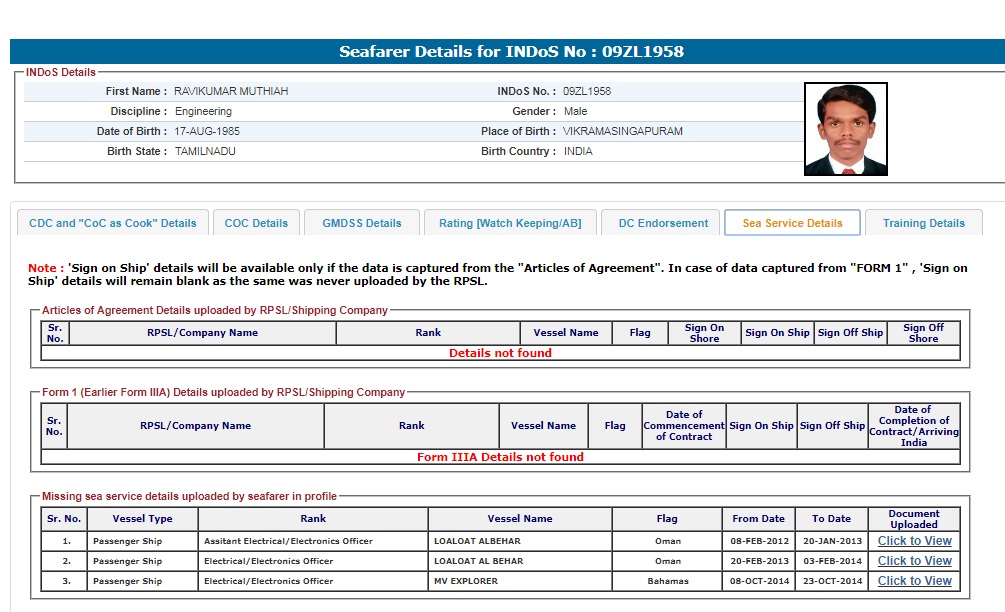The image size is (1005, 612).
Task: Click the From Date column header
Action: [758, 519]
